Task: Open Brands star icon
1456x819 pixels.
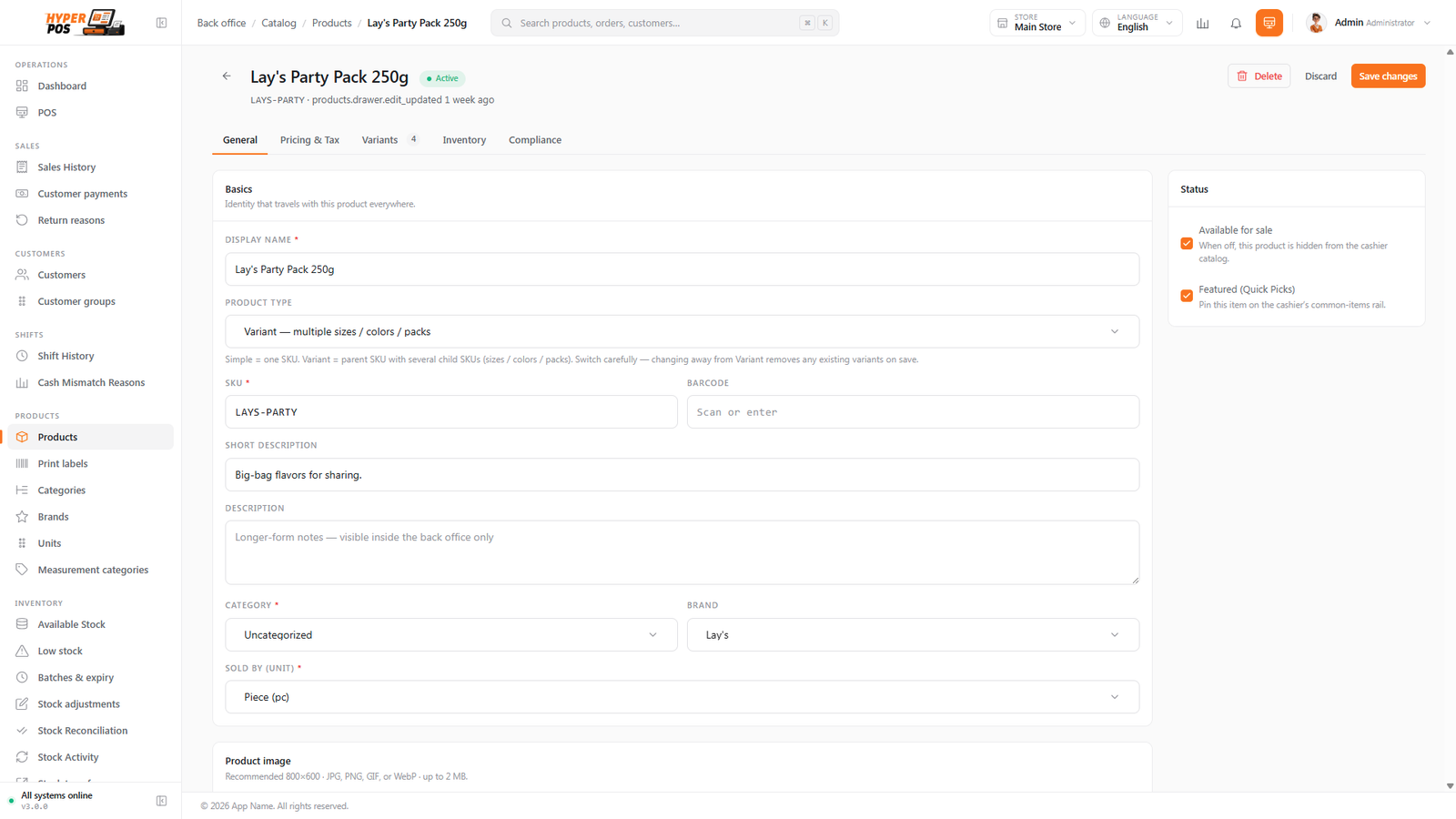Action: (x=22, y=516)
